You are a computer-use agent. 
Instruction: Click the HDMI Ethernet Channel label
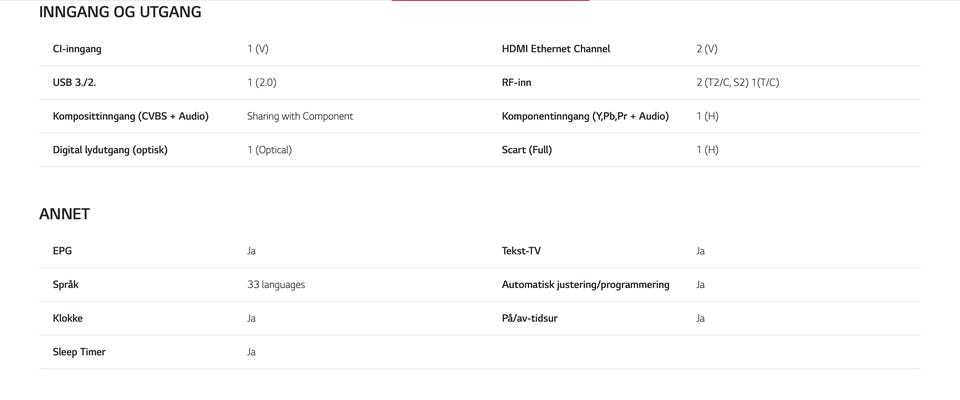coord(556,49)
